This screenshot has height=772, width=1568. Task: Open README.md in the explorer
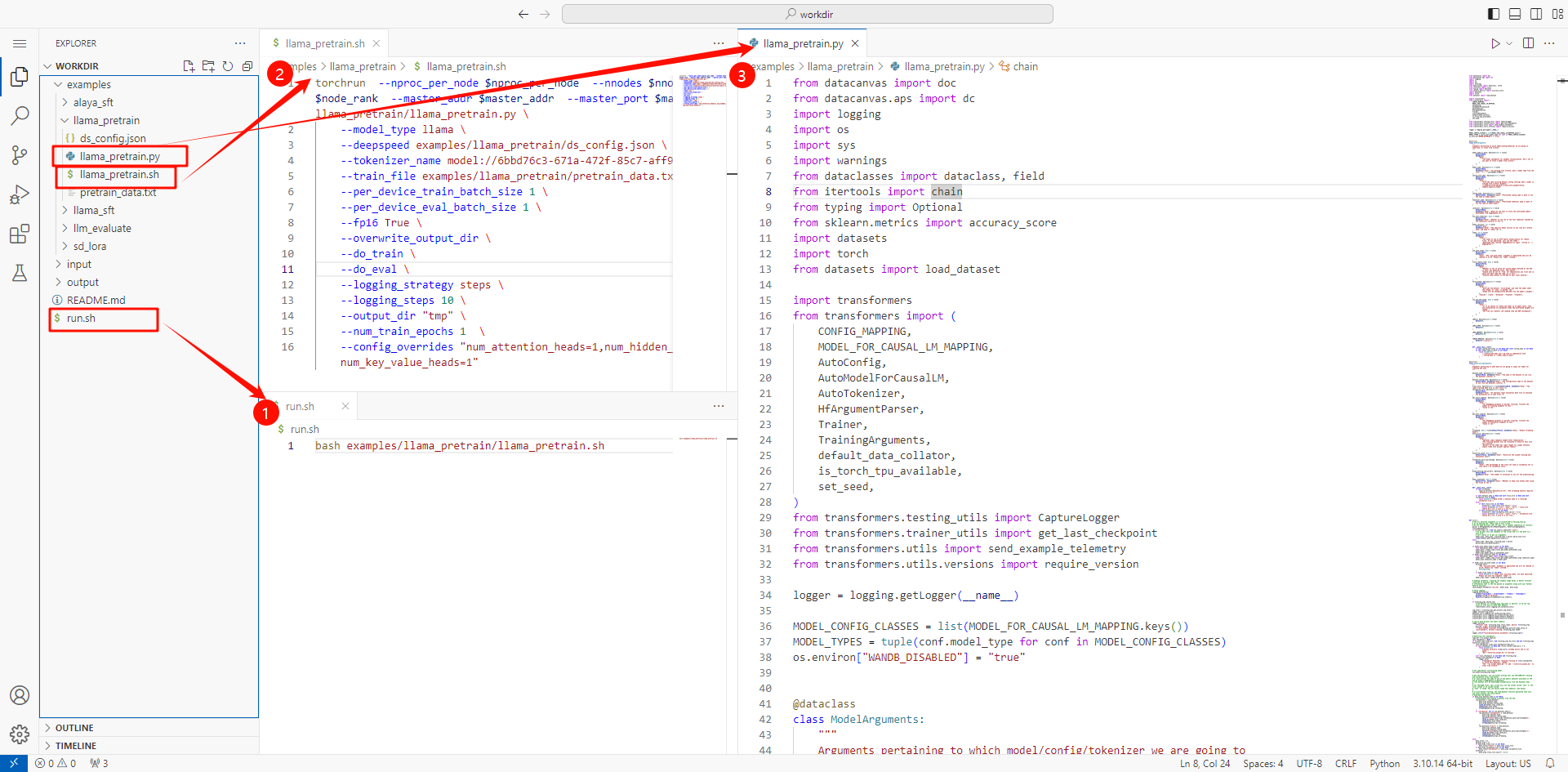click(x=96, y=300)
